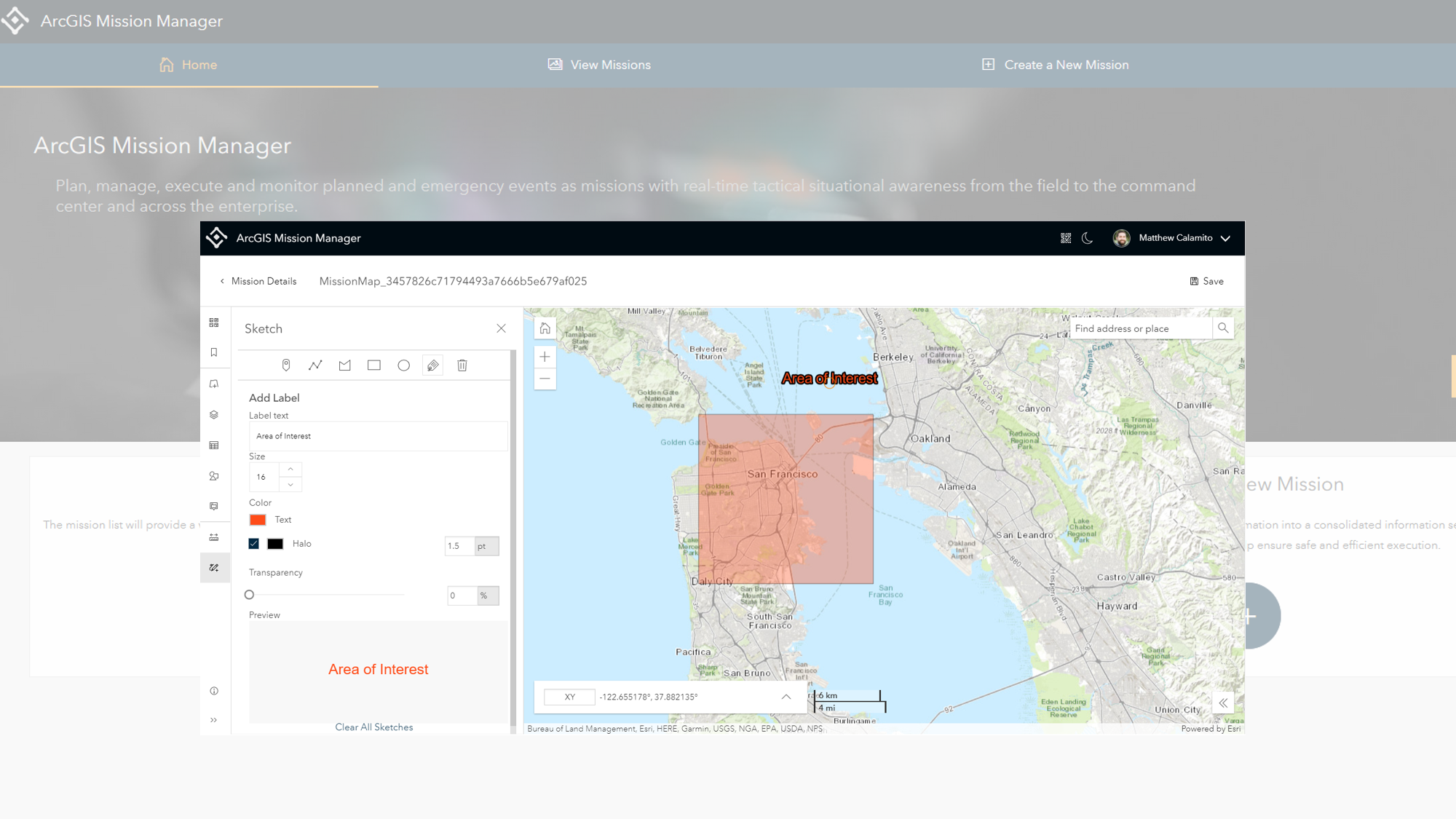Select the point sketch tool
This screenshot has width=1456, height=819.
tap(285, 365)
